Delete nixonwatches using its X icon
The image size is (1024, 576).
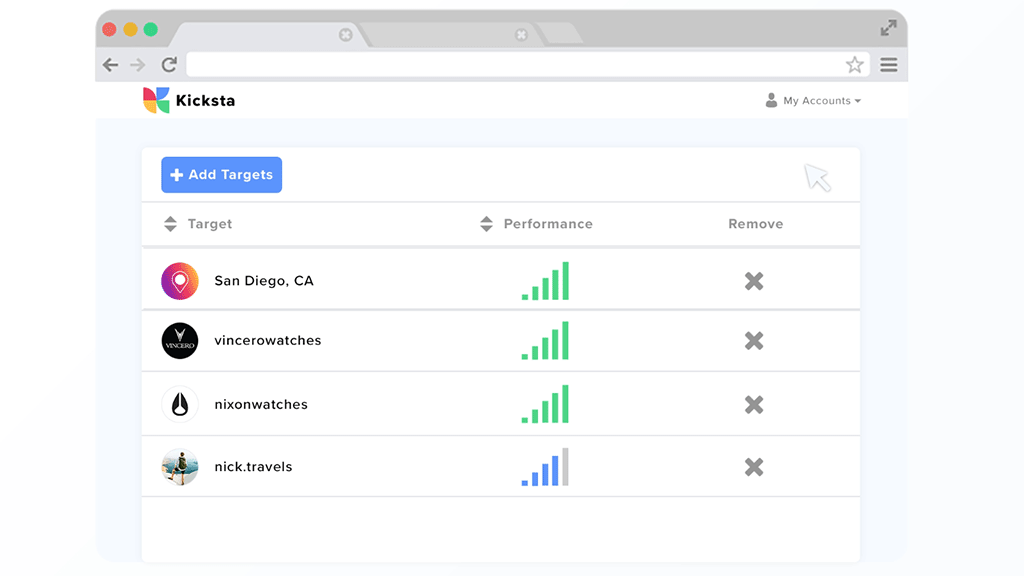point(754,405)
